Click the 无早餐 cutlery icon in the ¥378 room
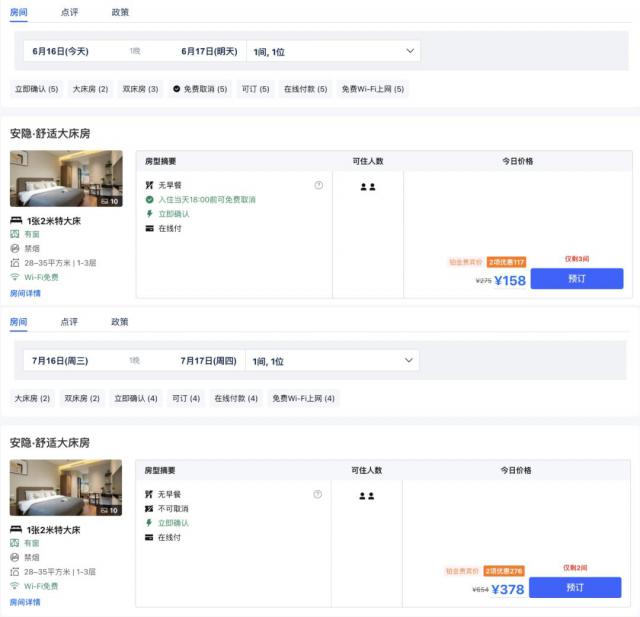Image resolution: width=640 pixels, height=617 pixels. click(x=149, y=494)
